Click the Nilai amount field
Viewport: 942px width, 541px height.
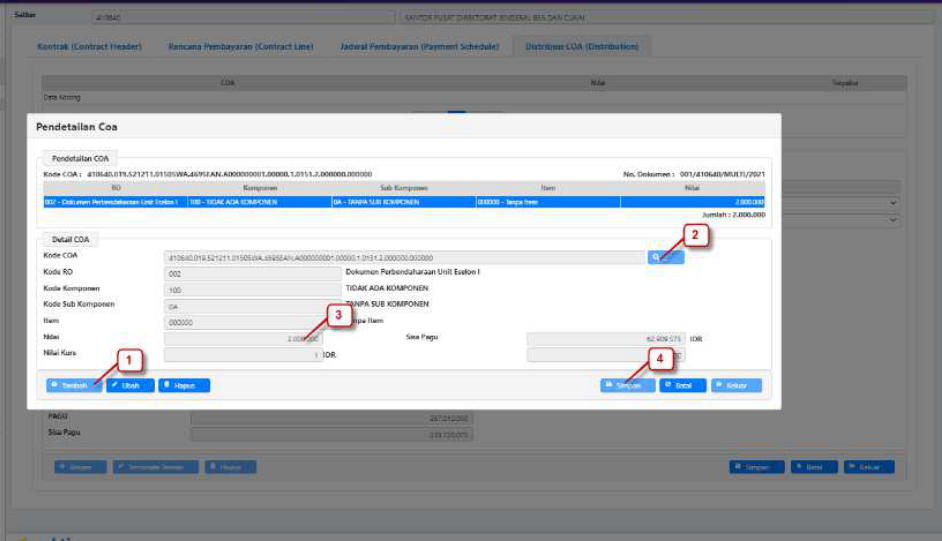(x=243, y=339)
